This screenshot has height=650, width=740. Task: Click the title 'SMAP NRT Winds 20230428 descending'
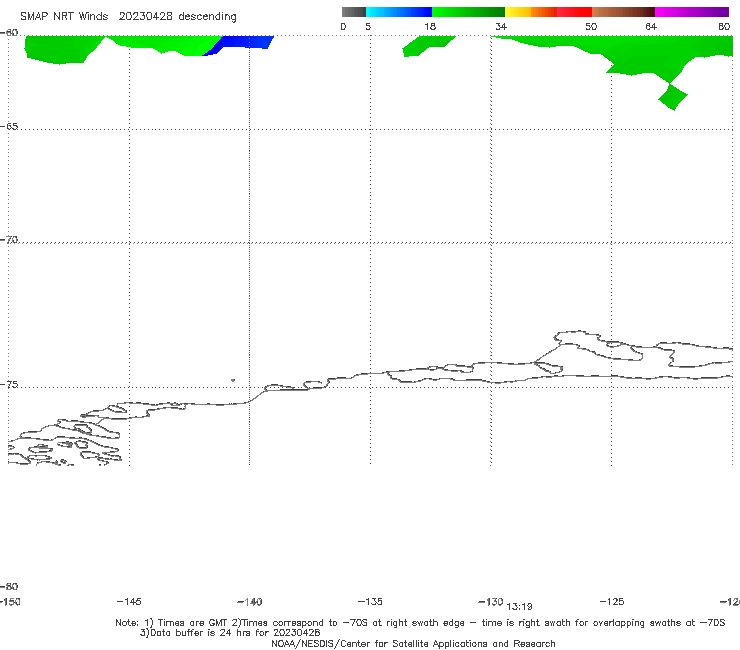(x=128, y=16)
